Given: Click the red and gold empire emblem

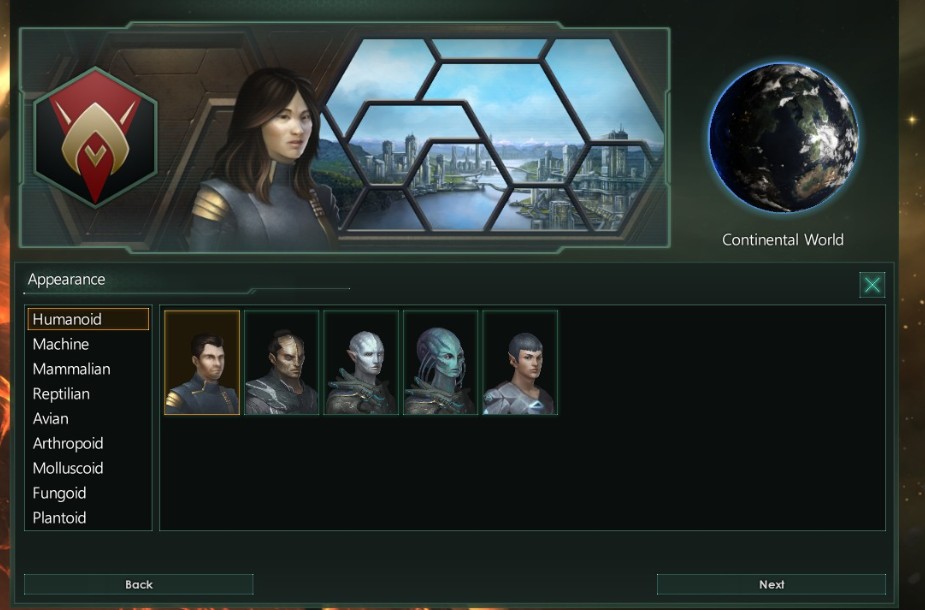Looking at the screenshot, I should (x=96, y=138).
